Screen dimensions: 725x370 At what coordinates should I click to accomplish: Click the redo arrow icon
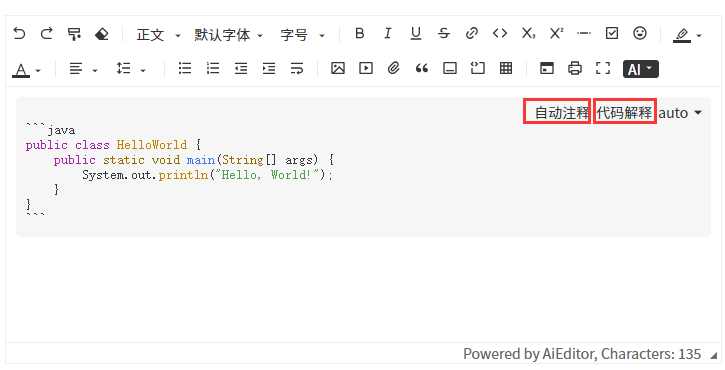click(x=47, y=34)
